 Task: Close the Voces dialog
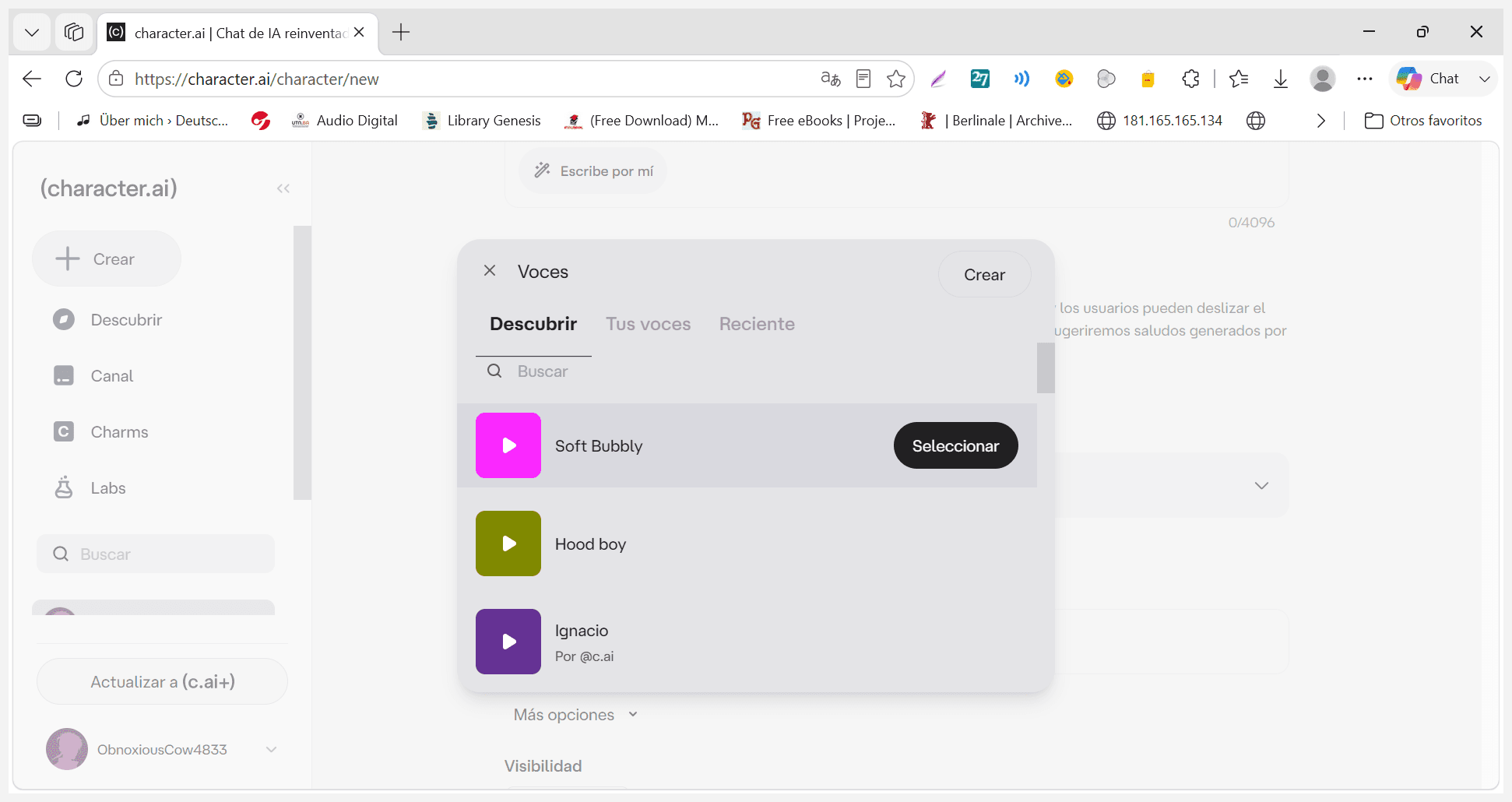coord(490,270)
